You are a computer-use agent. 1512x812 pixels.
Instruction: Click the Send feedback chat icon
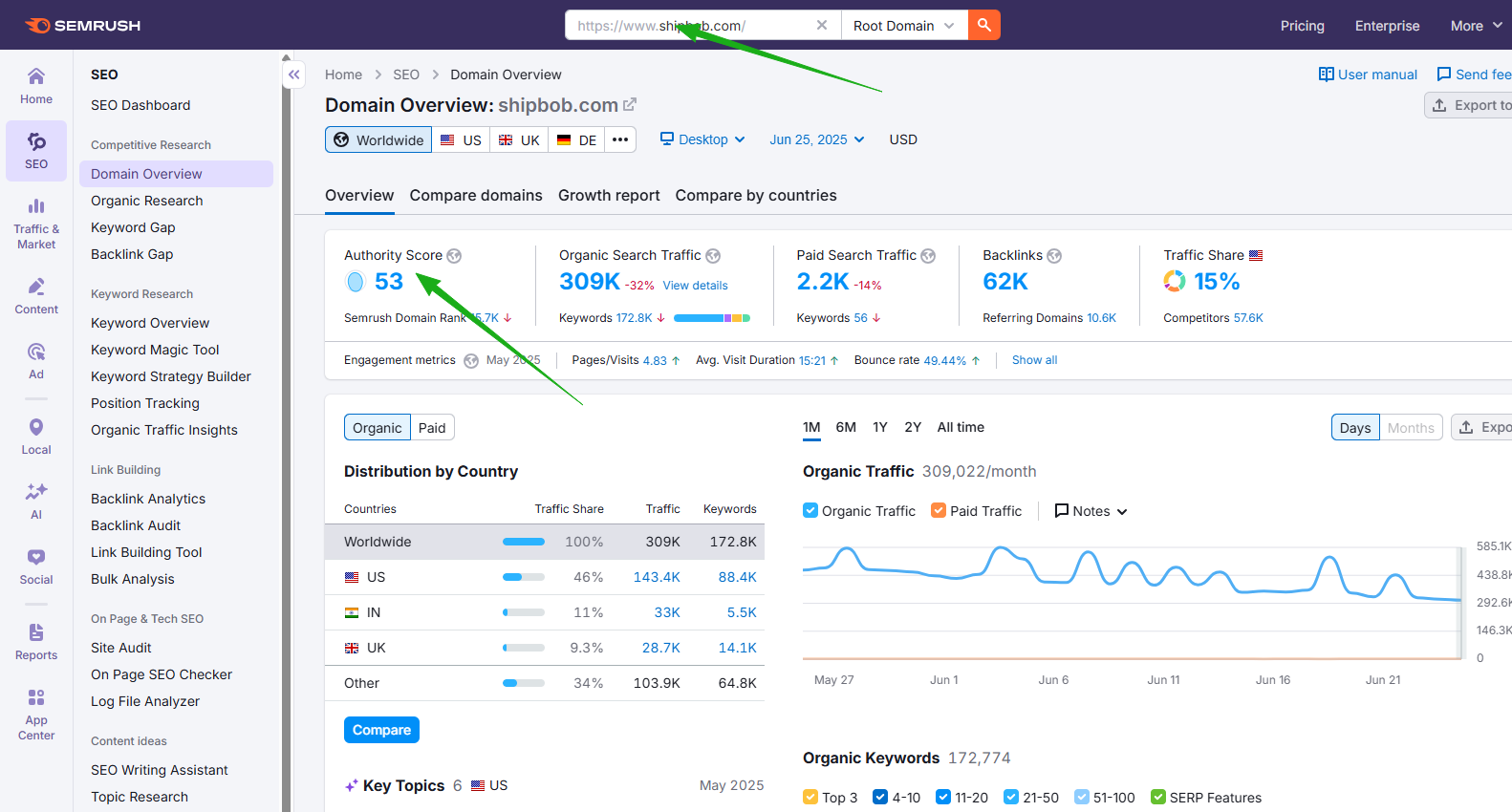[x=1444, y=75]
